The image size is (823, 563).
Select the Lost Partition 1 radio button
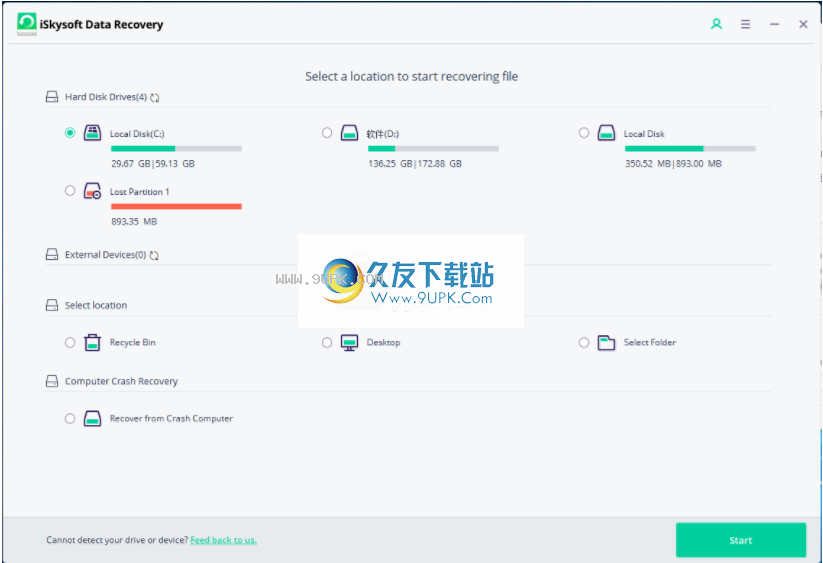(70, 190)
